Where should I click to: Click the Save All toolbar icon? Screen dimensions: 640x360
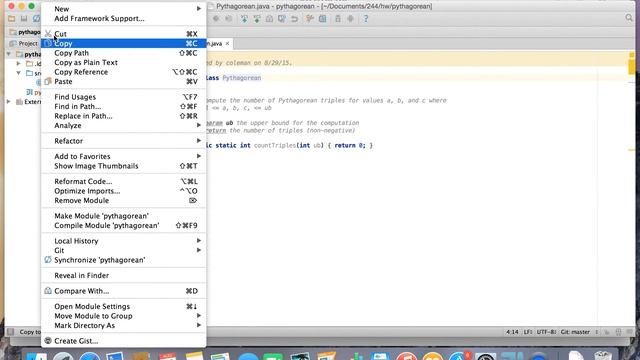click(24, 18)
